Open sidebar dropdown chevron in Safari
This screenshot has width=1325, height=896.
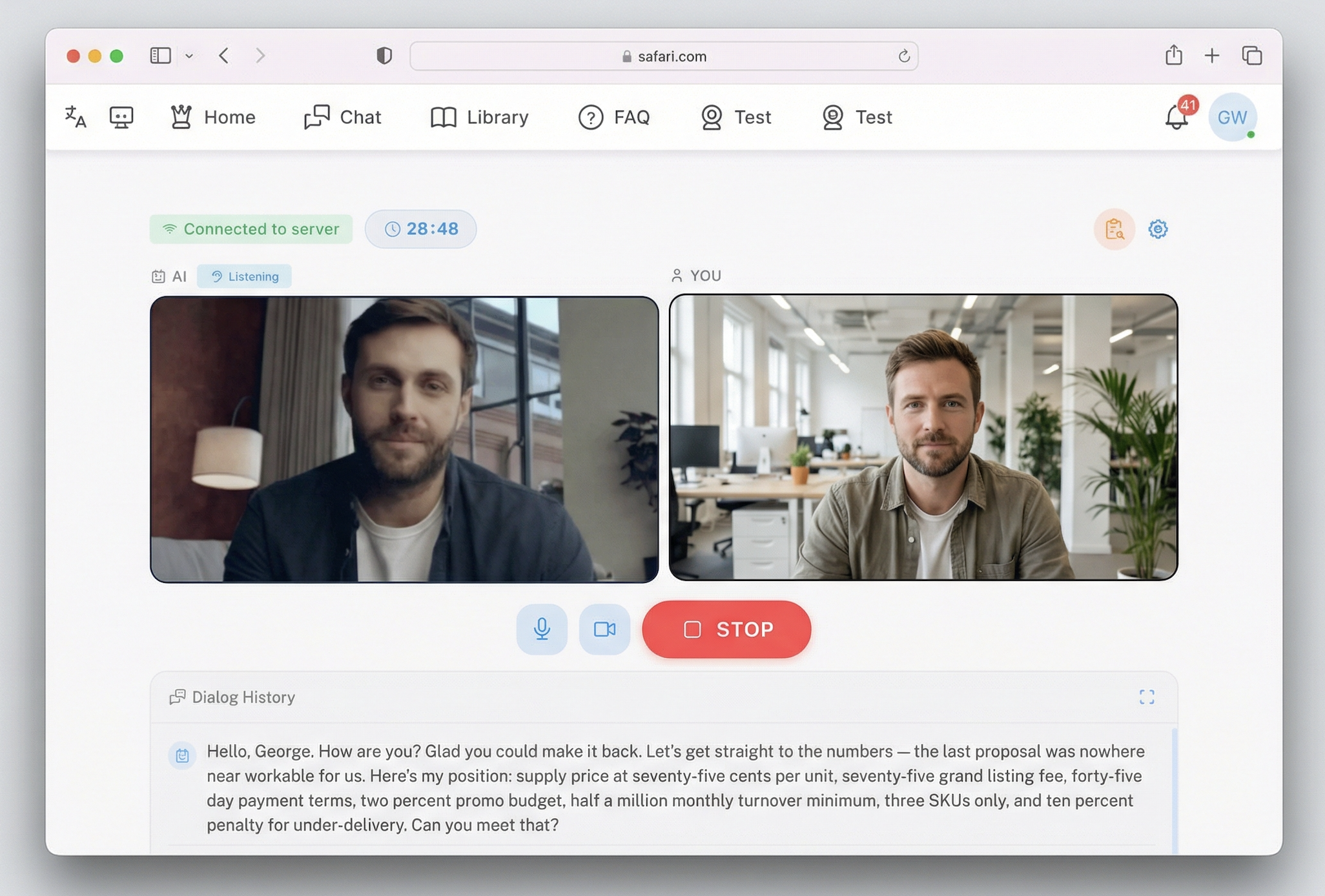(x=189, y=56)
